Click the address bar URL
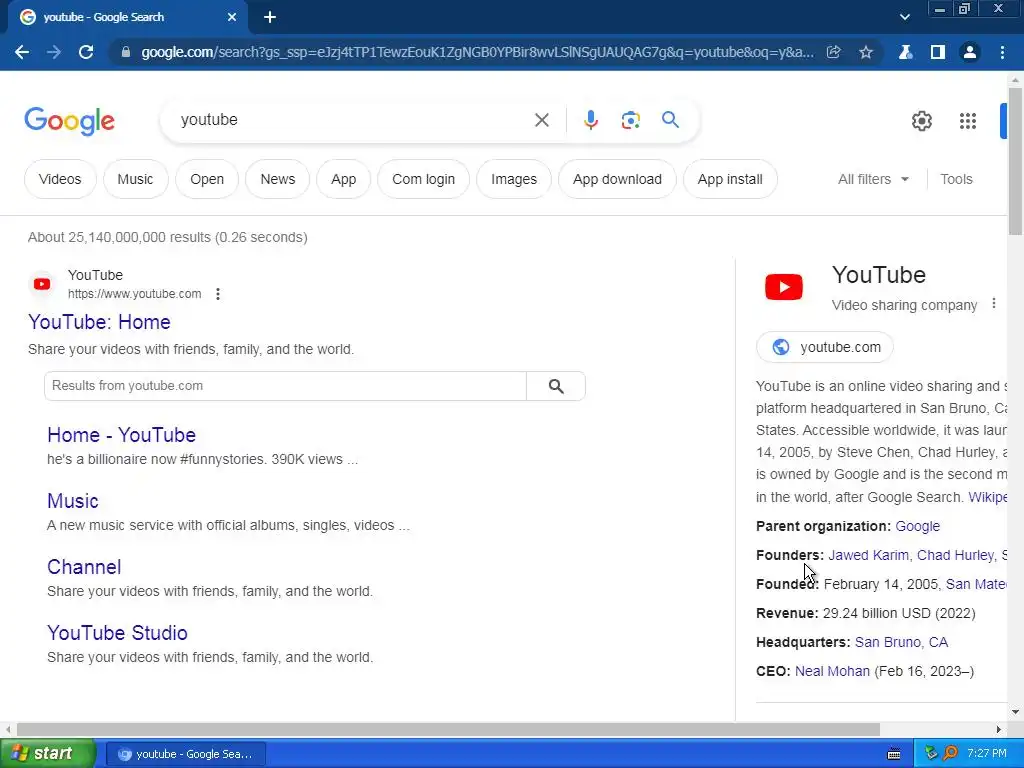1024x768 pixels. 477,52
